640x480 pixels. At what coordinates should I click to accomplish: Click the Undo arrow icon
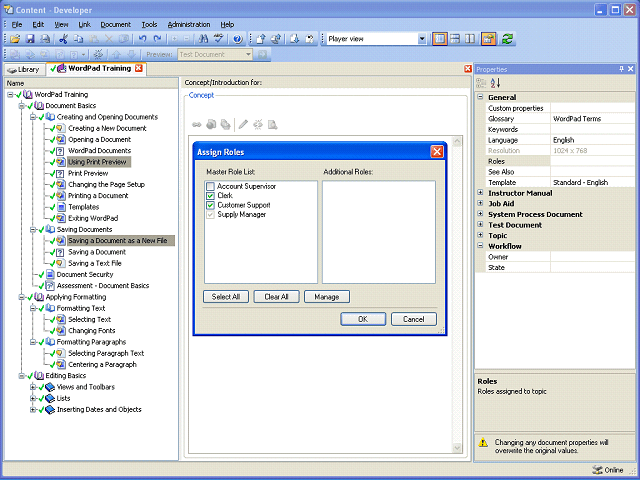pyautogui.click(x=140, y=39)
